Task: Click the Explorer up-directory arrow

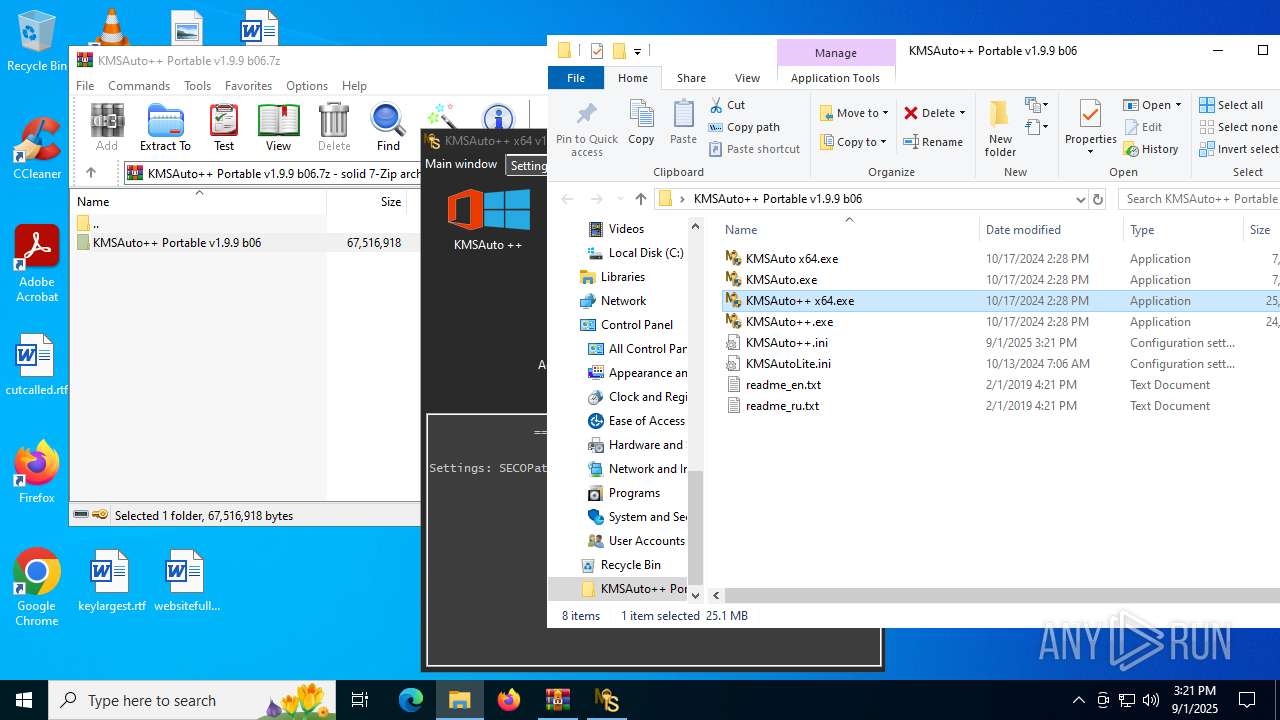Action: 641,199
